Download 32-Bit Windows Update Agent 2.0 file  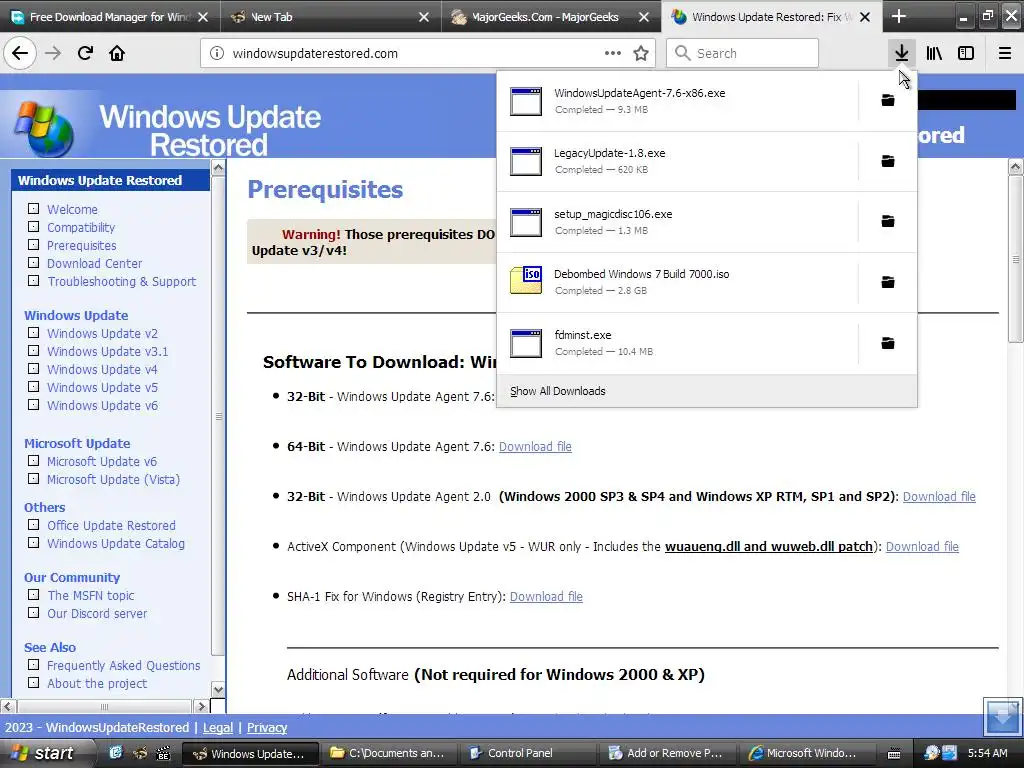(939, 496)
